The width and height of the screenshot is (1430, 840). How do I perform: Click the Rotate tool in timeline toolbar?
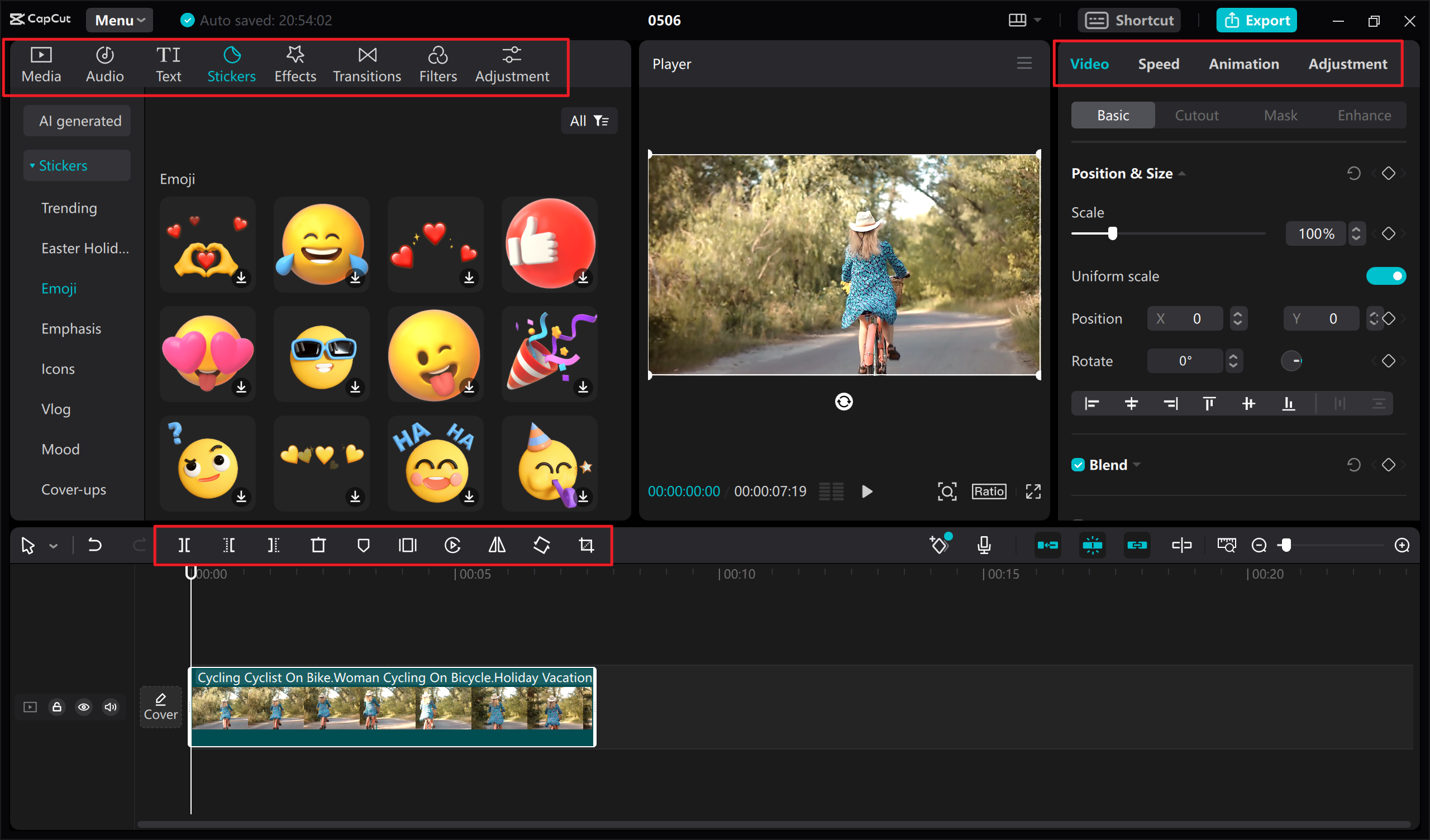(x=542, y=546)
